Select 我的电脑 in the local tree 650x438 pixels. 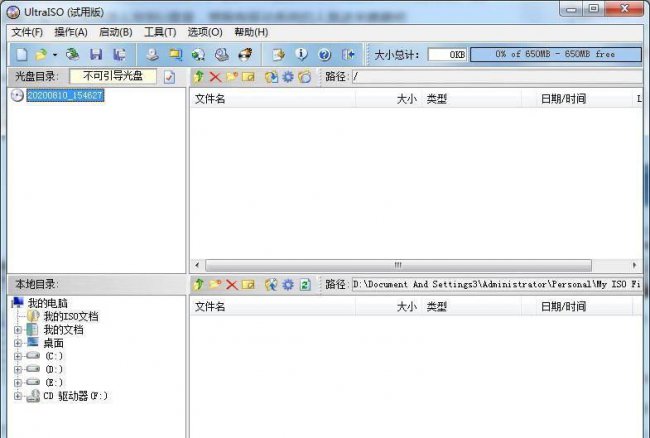pyautogui.click(x=47, y=303)
